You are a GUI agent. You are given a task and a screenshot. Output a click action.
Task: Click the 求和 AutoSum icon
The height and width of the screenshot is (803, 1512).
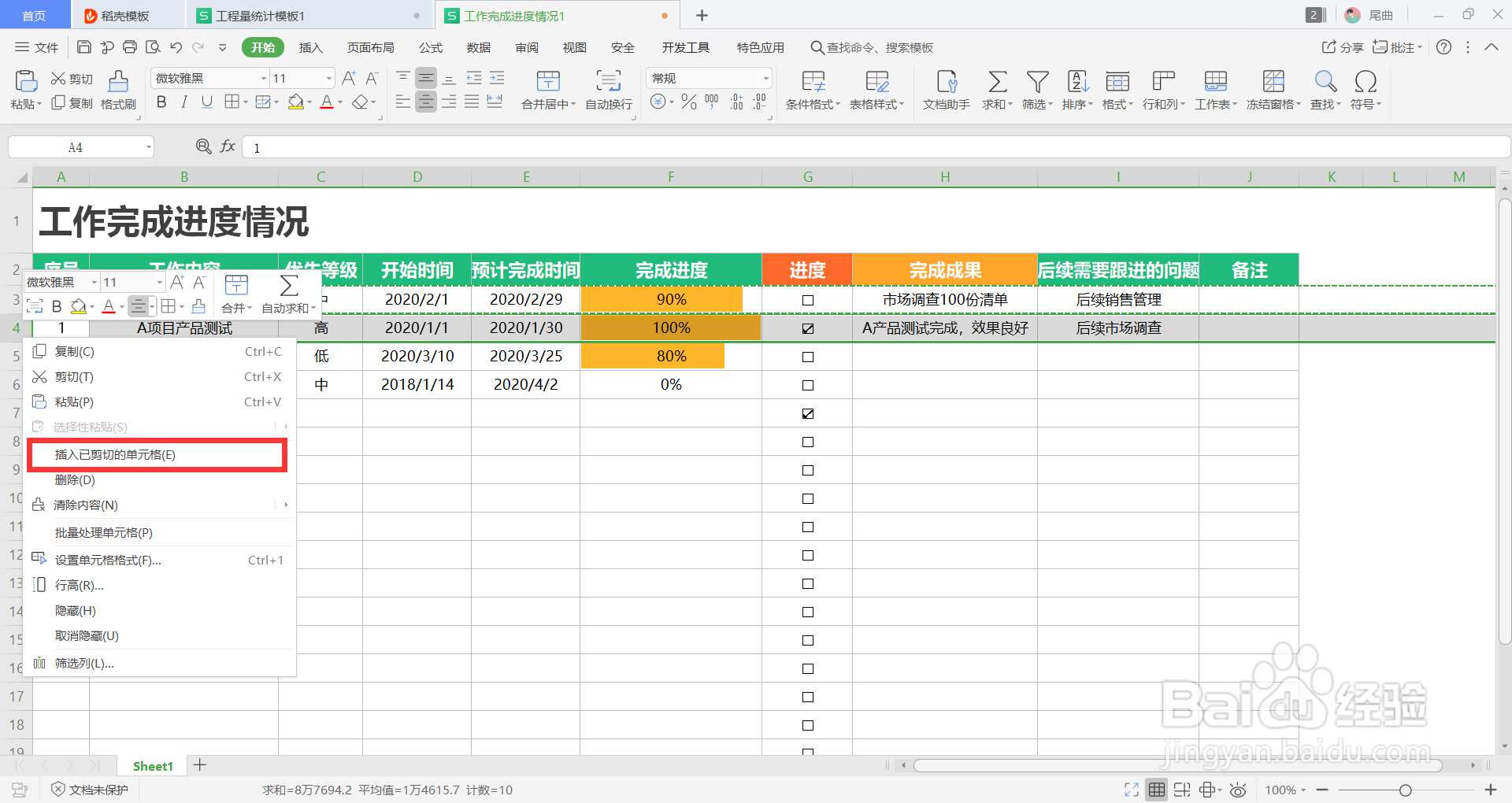(x=995, y=88)
